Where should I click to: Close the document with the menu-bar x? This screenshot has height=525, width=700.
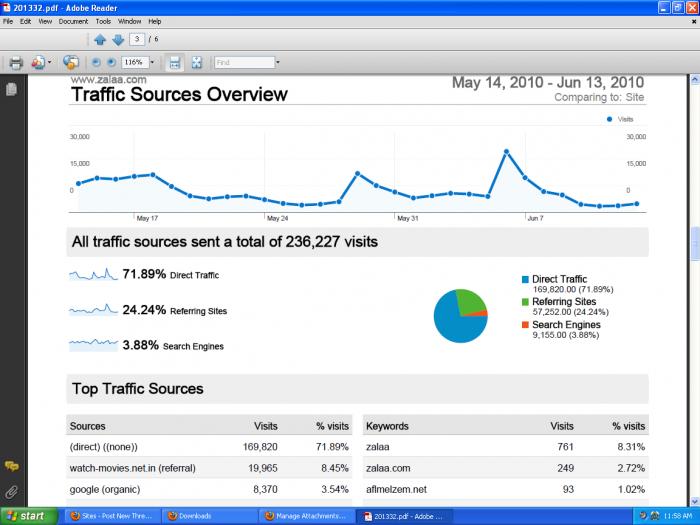coord(694,21)
